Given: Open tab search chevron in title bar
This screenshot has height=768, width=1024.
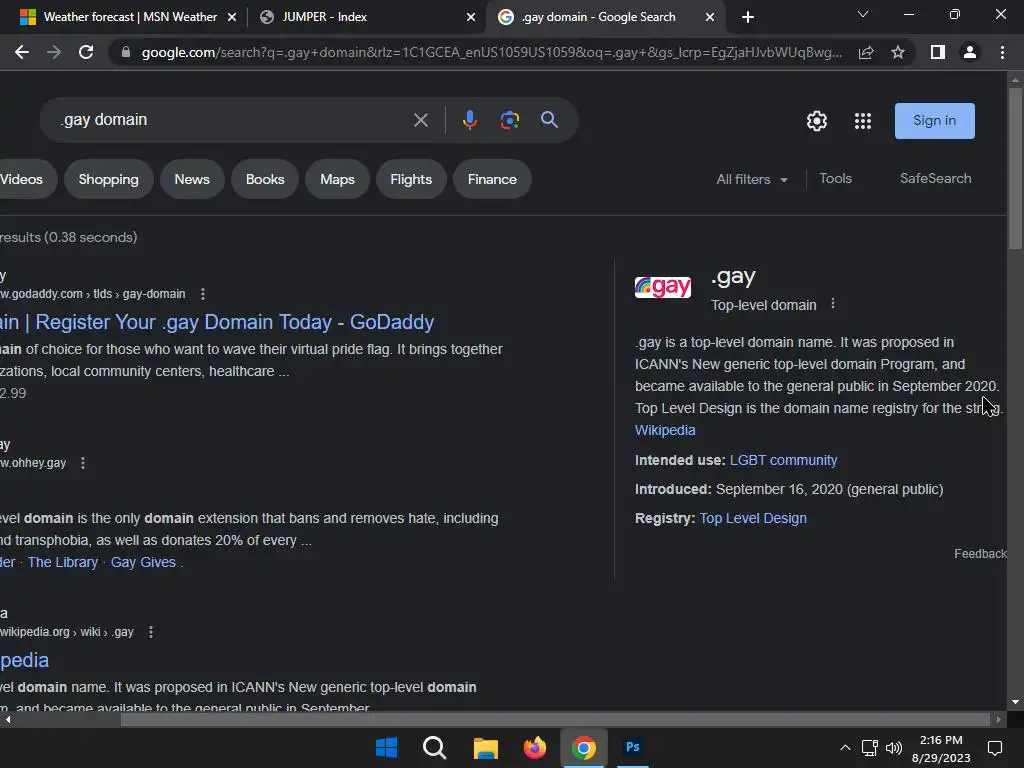Looking at the screenshot, I should click(x=863, y=14).
